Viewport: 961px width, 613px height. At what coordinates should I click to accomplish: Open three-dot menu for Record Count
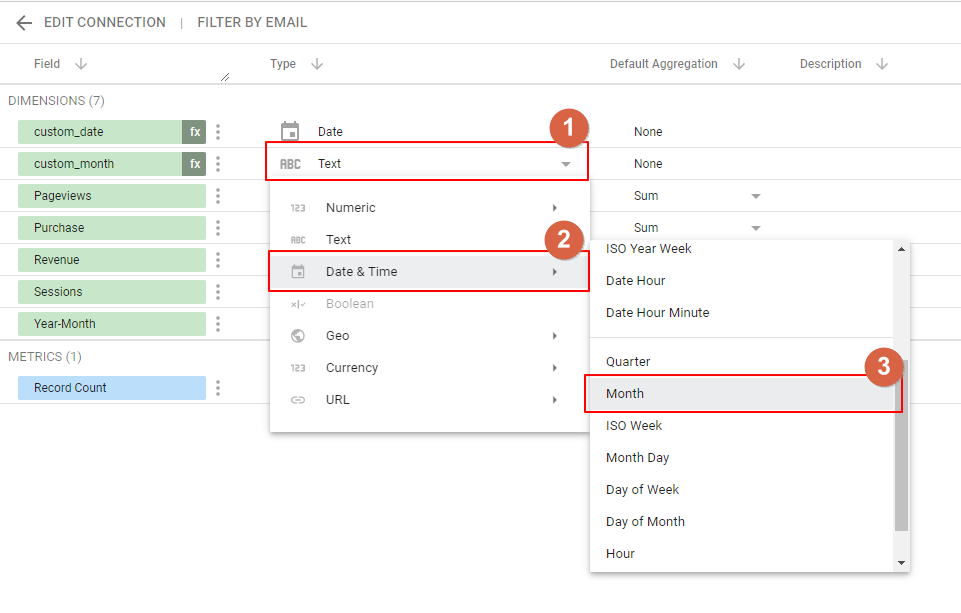218,388
